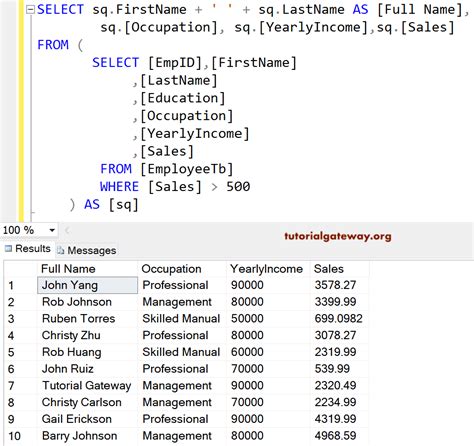Screen dimensions: 474x446
Task: Place cursor on [EmployeeTb] in query
Action: coord(187,169)
